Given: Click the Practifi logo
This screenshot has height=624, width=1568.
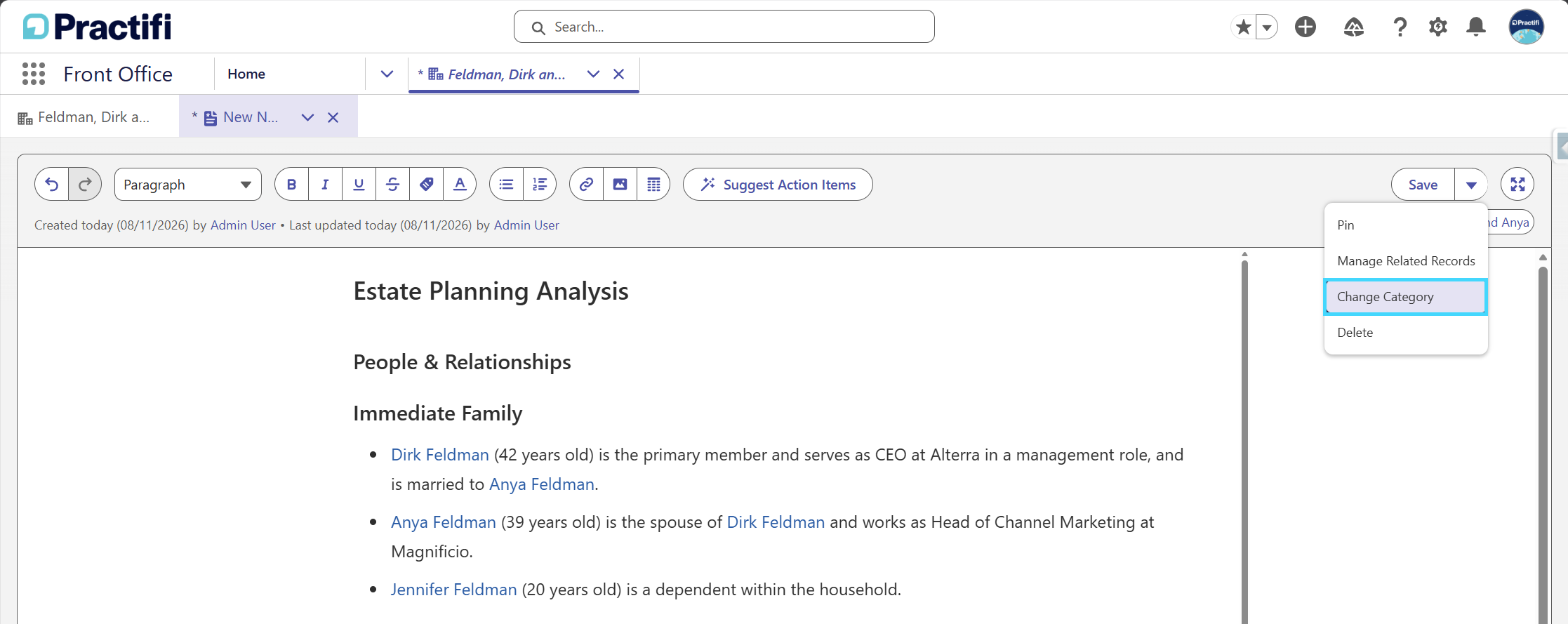Looking at the screenshot, I should pos(98,27).
